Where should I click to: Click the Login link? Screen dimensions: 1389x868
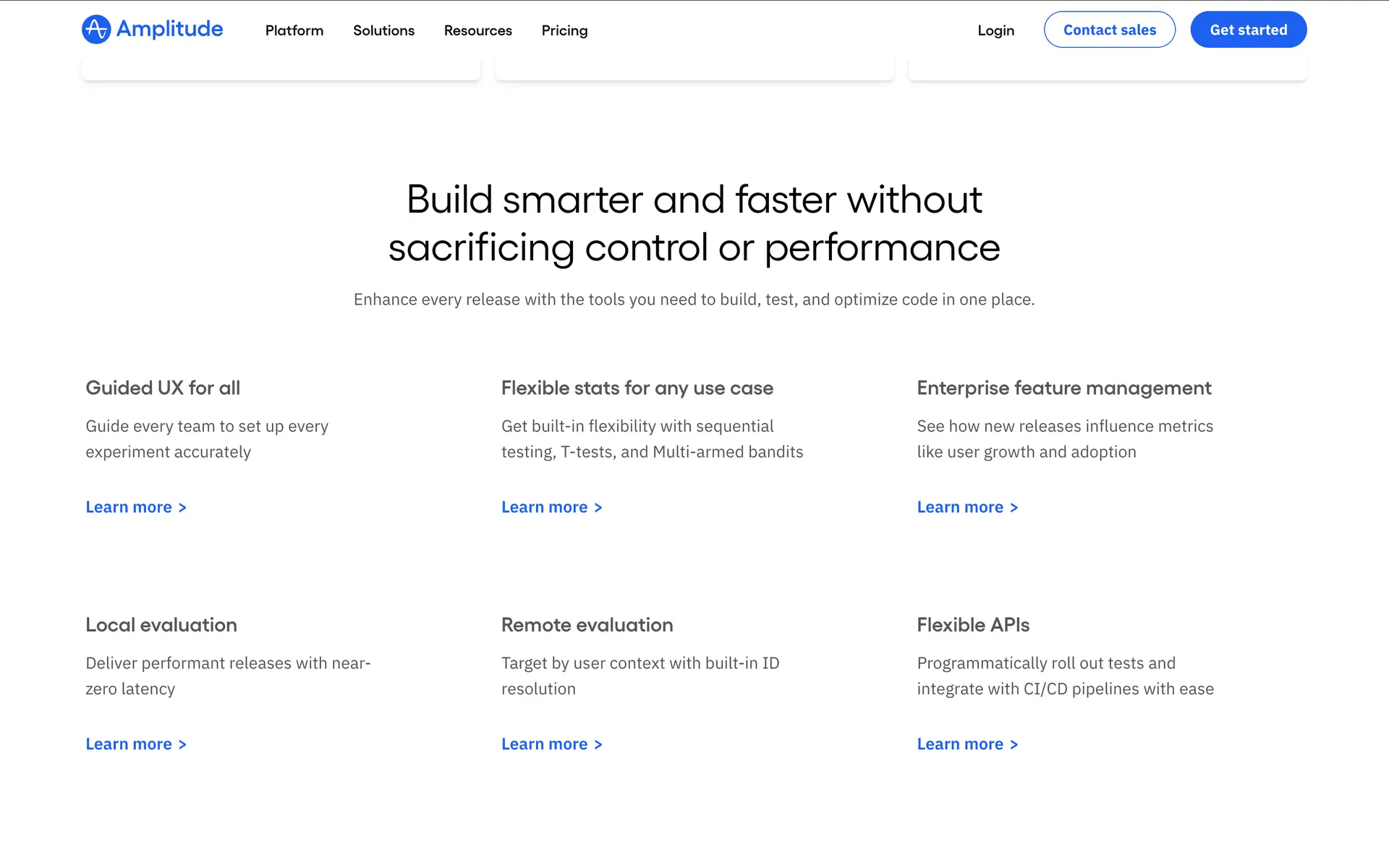tap(995, 30)
